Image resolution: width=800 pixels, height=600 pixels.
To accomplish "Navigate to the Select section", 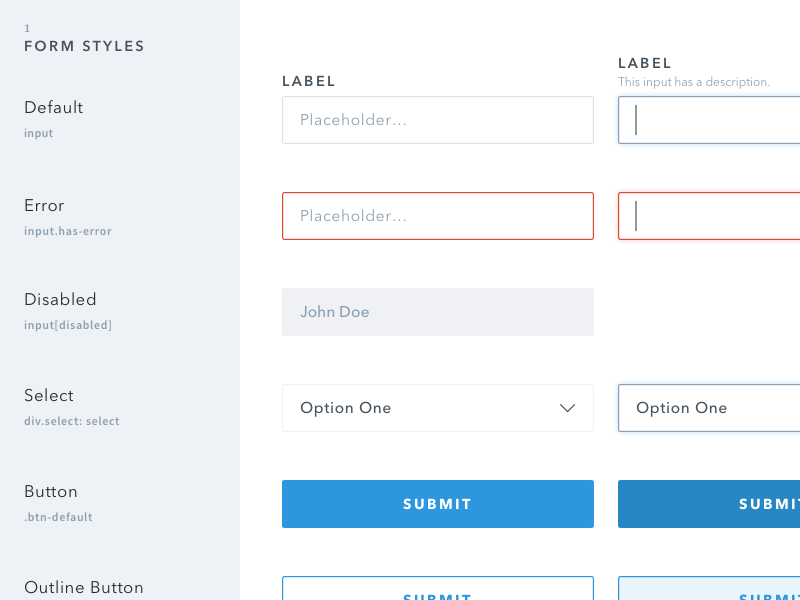I will (48, 395).
